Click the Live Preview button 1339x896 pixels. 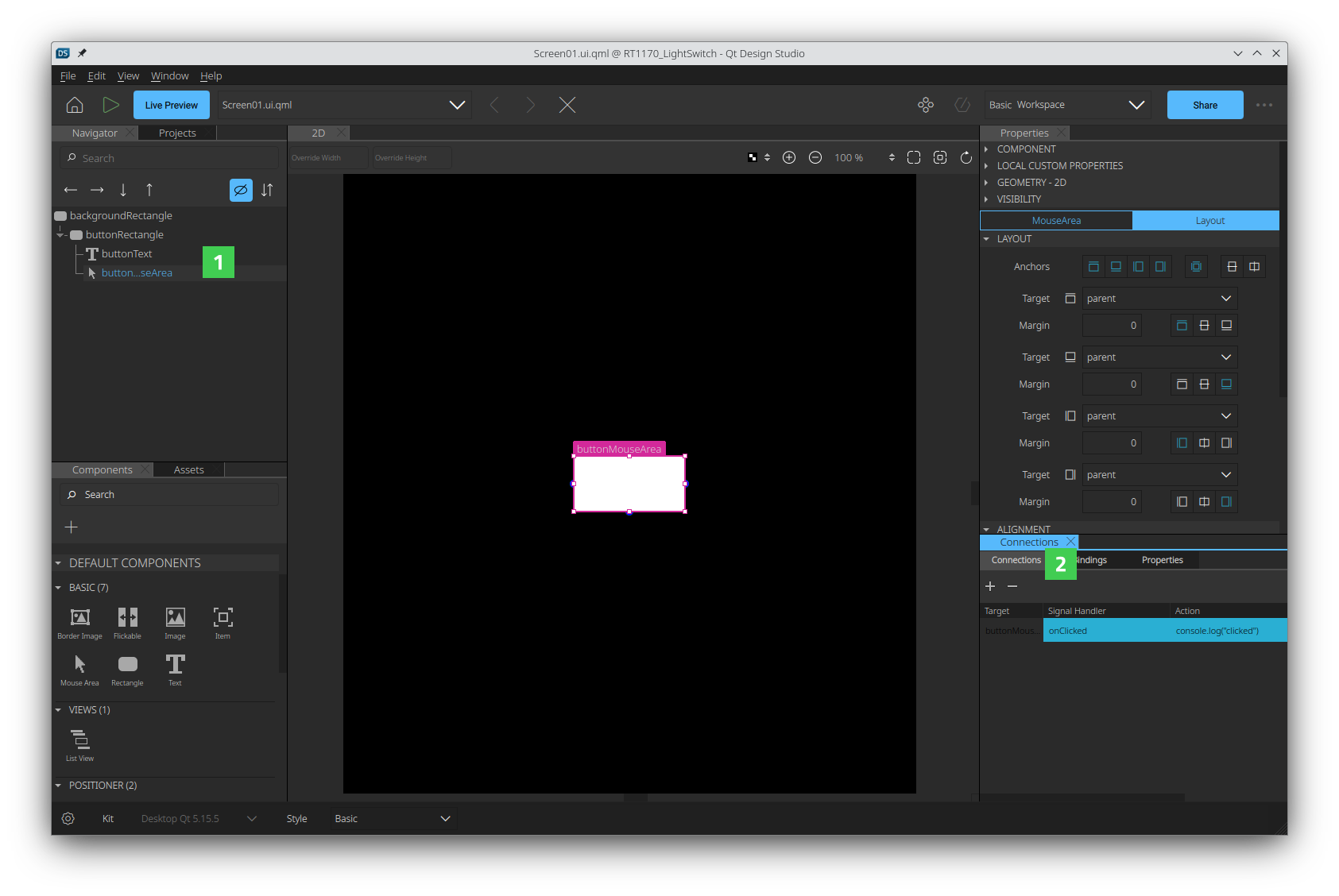click(172, 105)
